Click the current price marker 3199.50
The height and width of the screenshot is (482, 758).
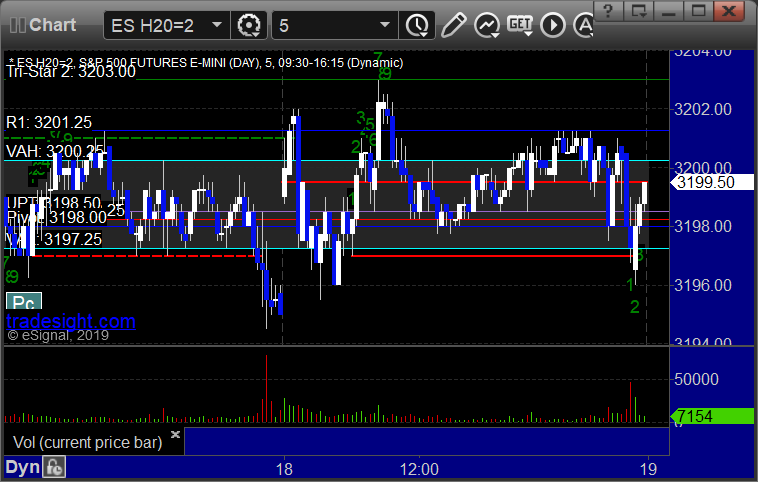(712, 182)
